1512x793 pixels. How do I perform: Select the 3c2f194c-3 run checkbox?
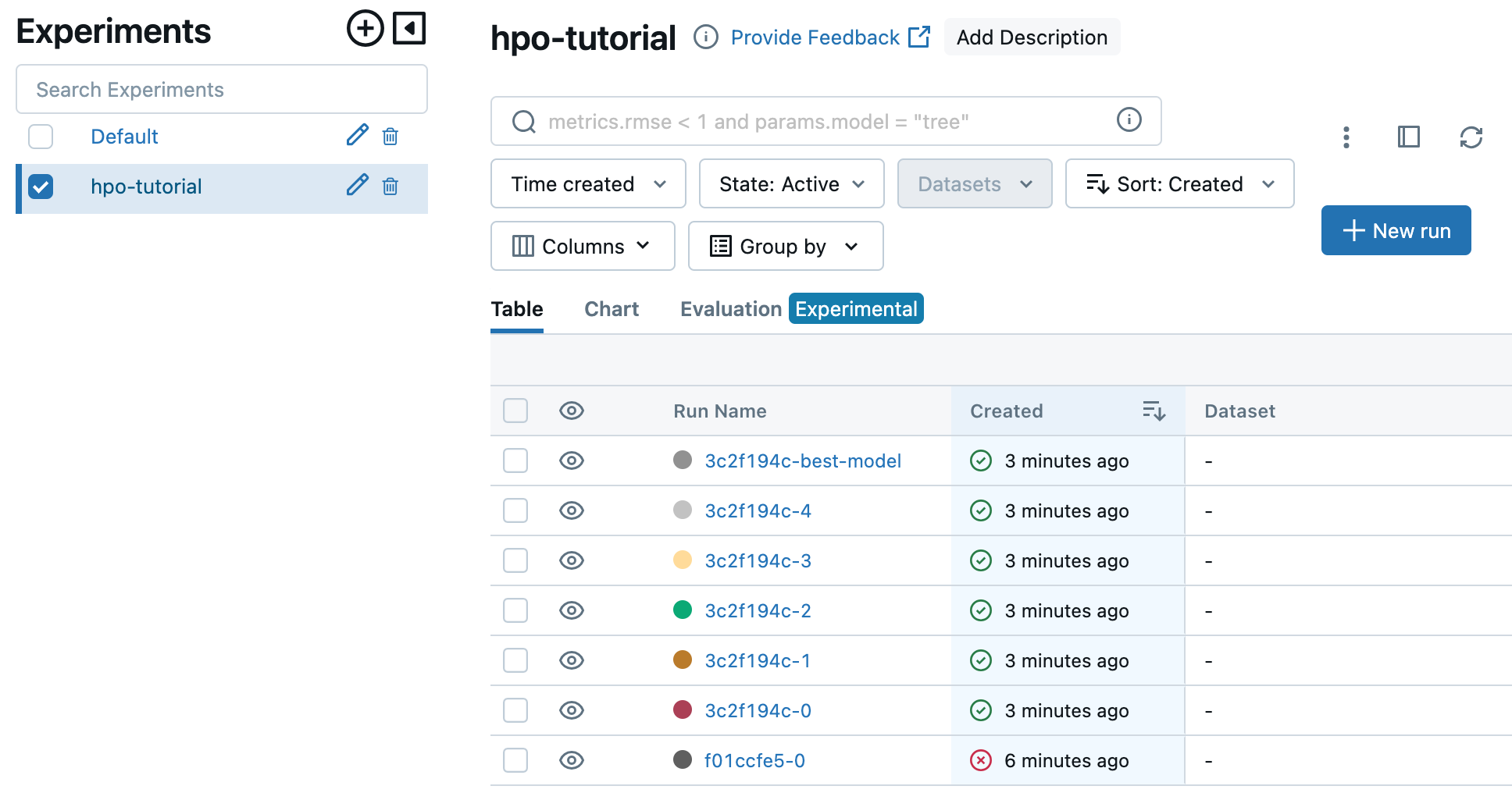pos(515,560)
